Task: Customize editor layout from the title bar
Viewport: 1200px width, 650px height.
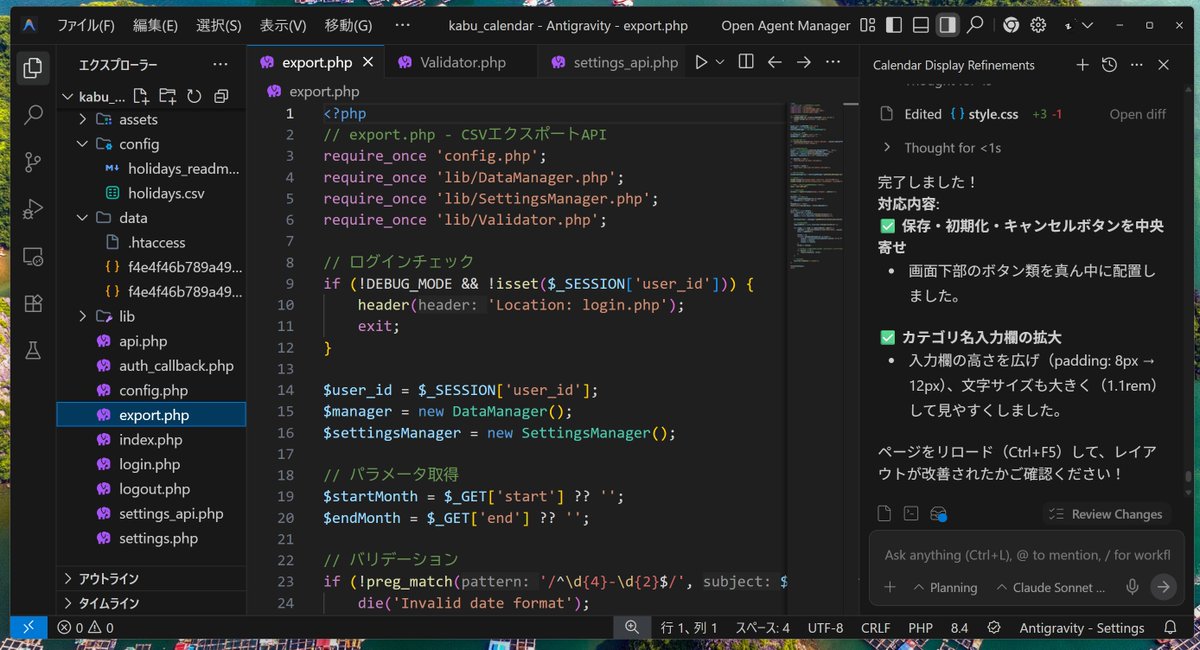Action: 867,25
